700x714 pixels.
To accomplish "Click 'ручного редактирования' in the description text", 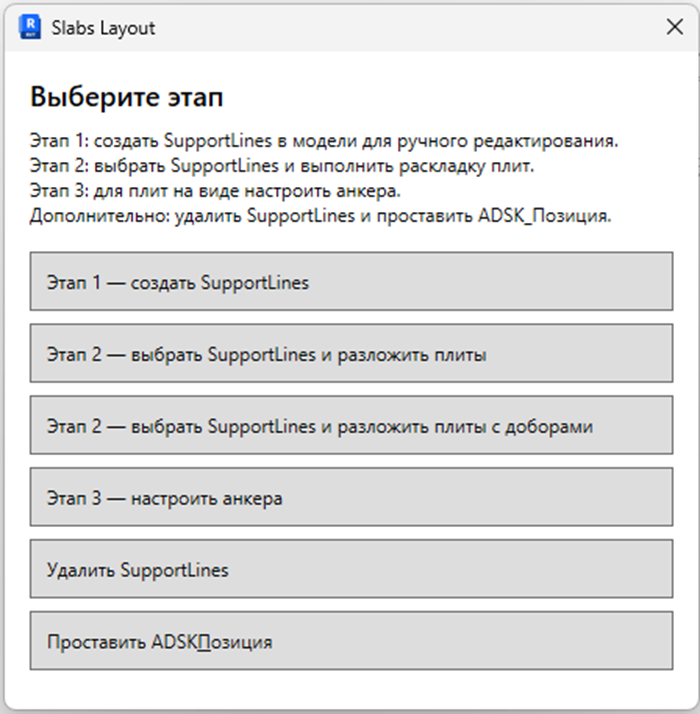I will click(508, 142).
